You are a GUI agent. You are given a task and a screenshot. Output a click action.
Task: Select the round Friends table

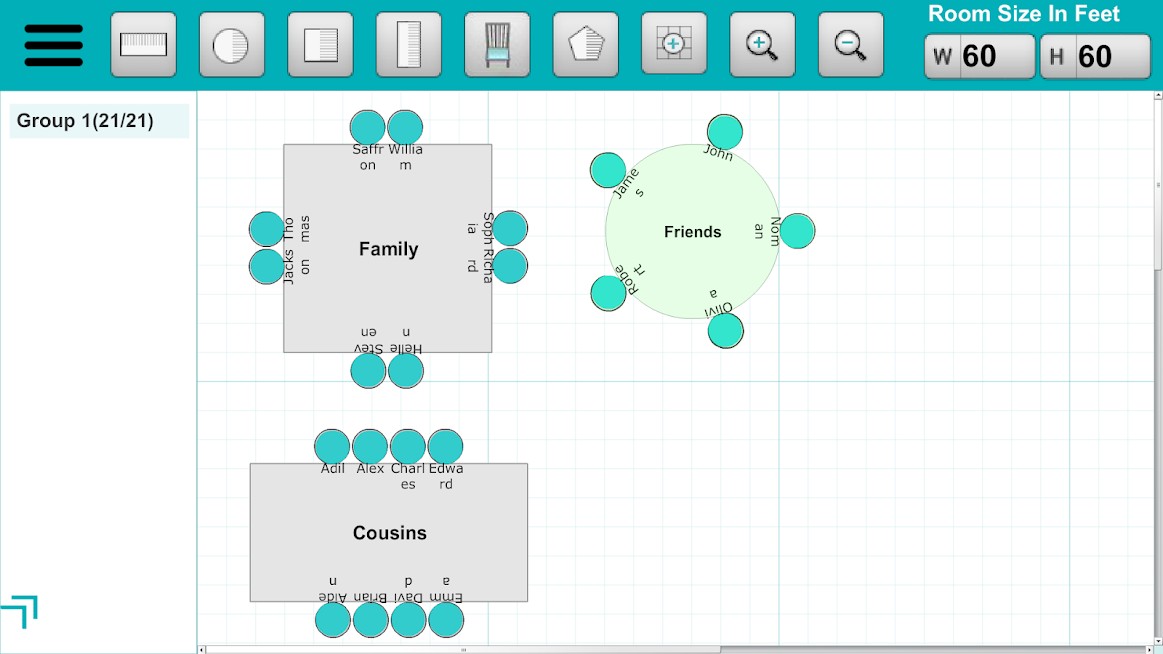[x=692, y=232]
